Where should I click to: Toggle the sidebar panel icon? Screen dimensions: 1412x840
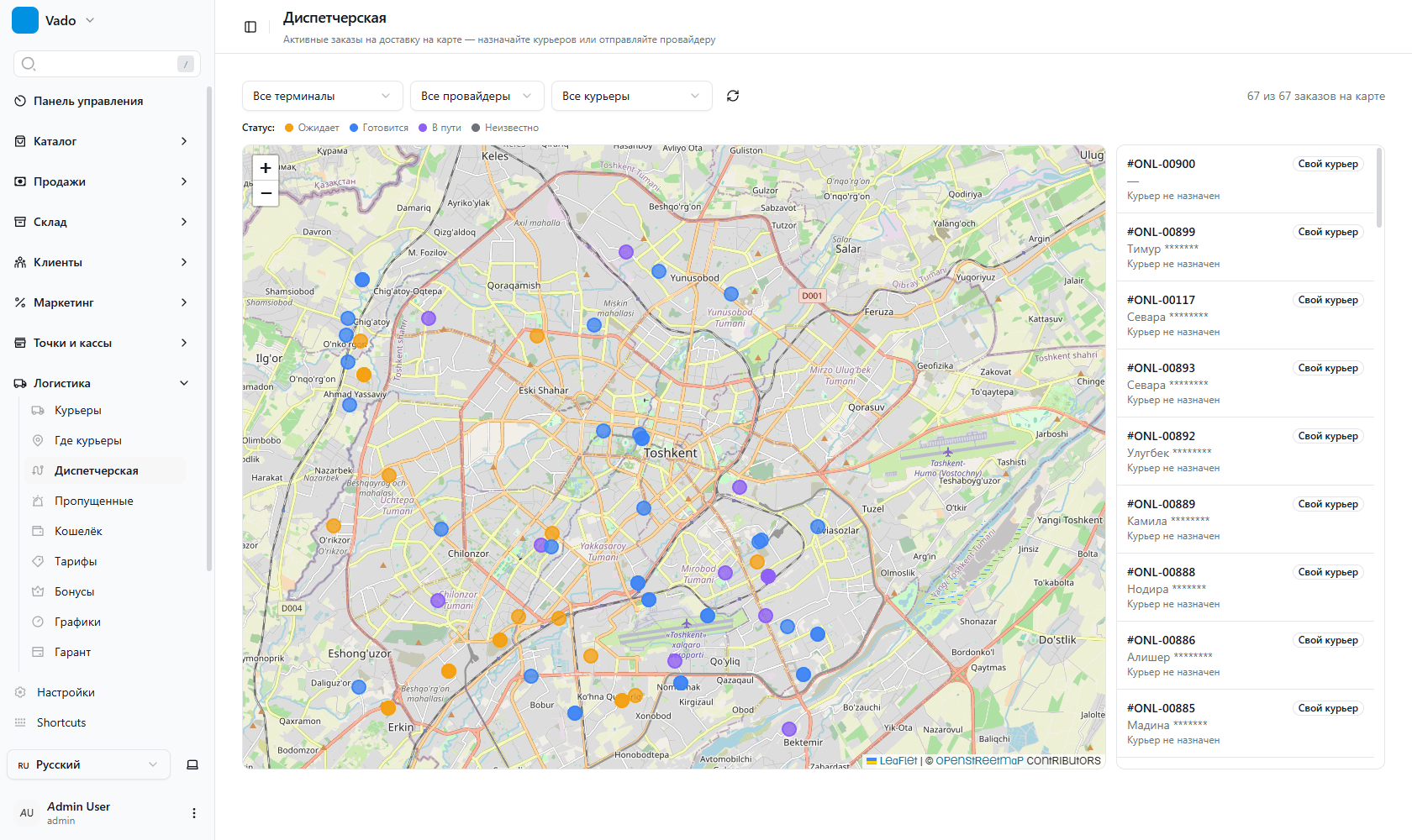(x=250, y=27)
